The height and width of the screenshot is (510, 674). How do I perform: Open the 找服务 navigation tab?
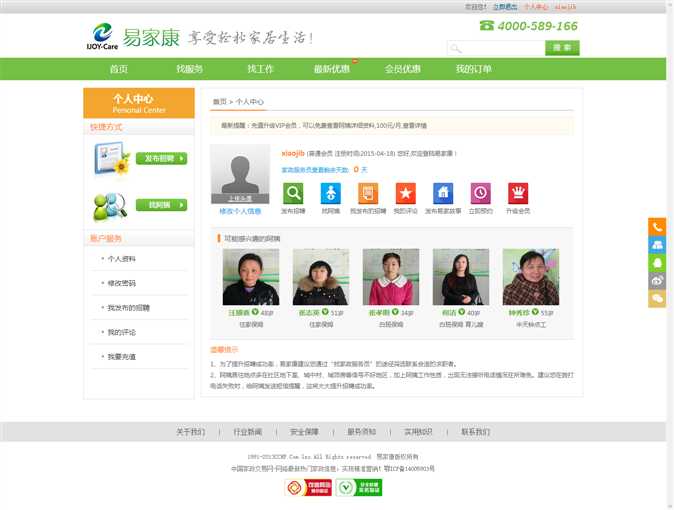190,69
